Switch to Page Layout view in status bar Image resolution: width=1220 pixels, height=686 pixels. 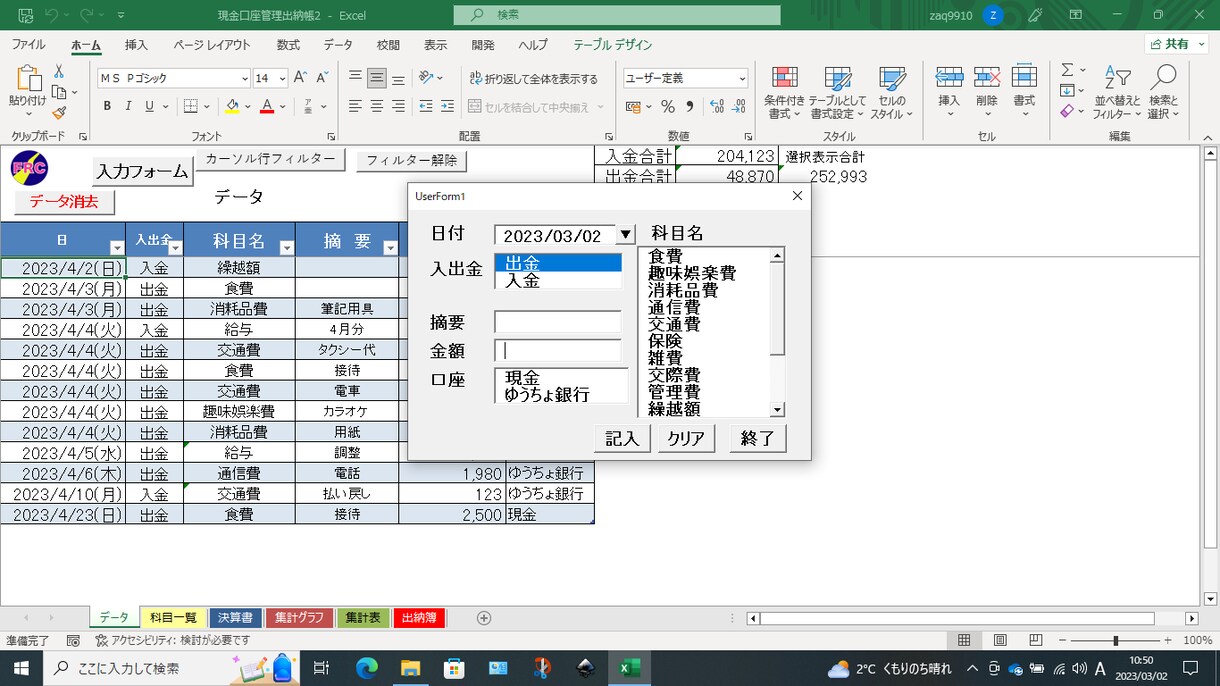click(x=1000, y=640)
